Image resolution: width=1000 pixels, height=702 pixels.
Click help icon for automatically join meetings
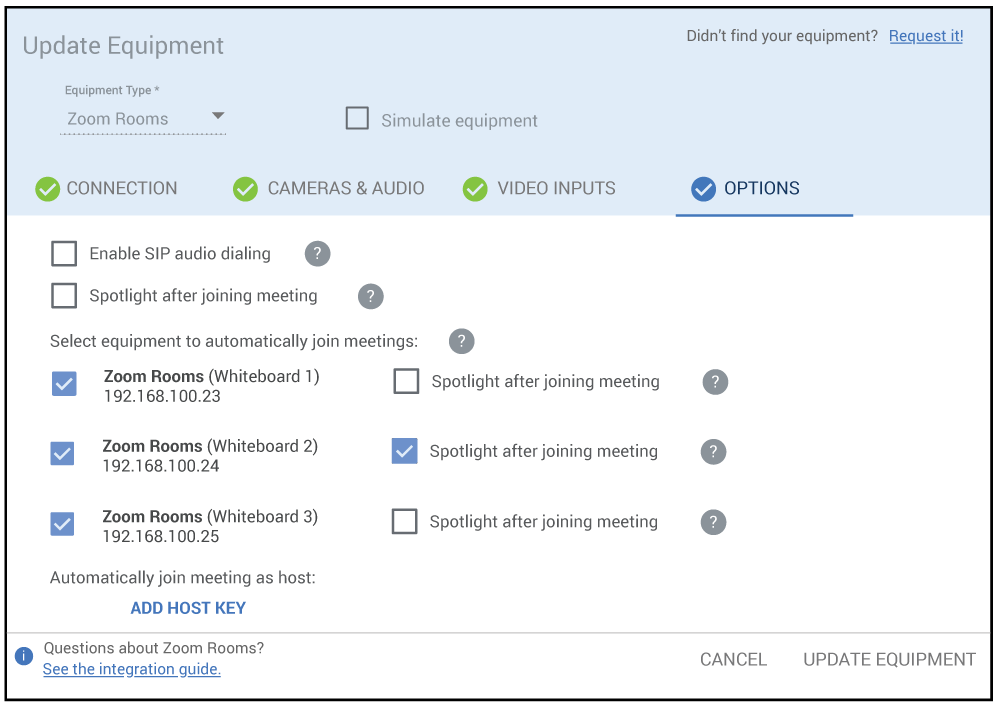click(461, 341)
